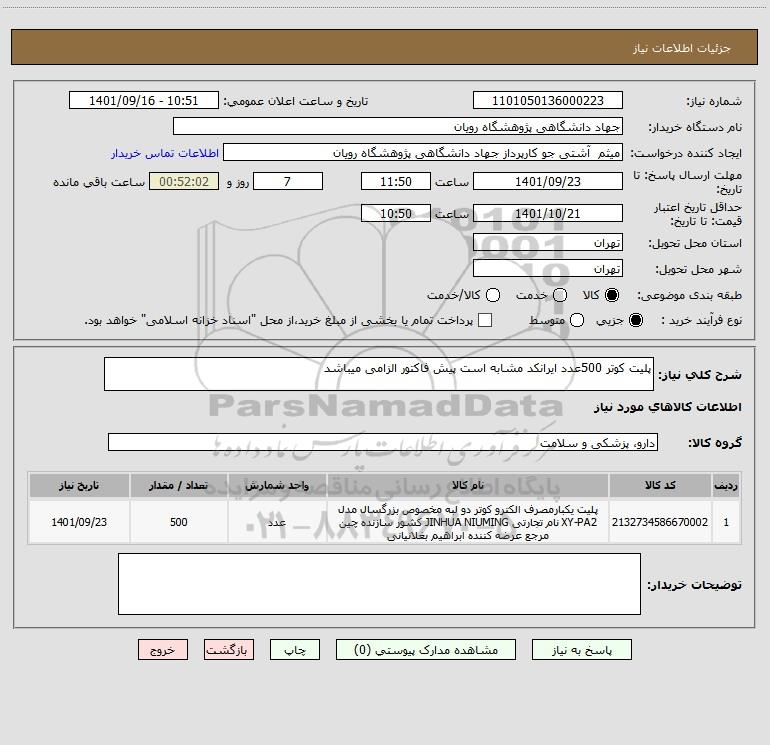Click the response deadline time 11:50 field
The image size is (770, 745).
click(396, 181)
